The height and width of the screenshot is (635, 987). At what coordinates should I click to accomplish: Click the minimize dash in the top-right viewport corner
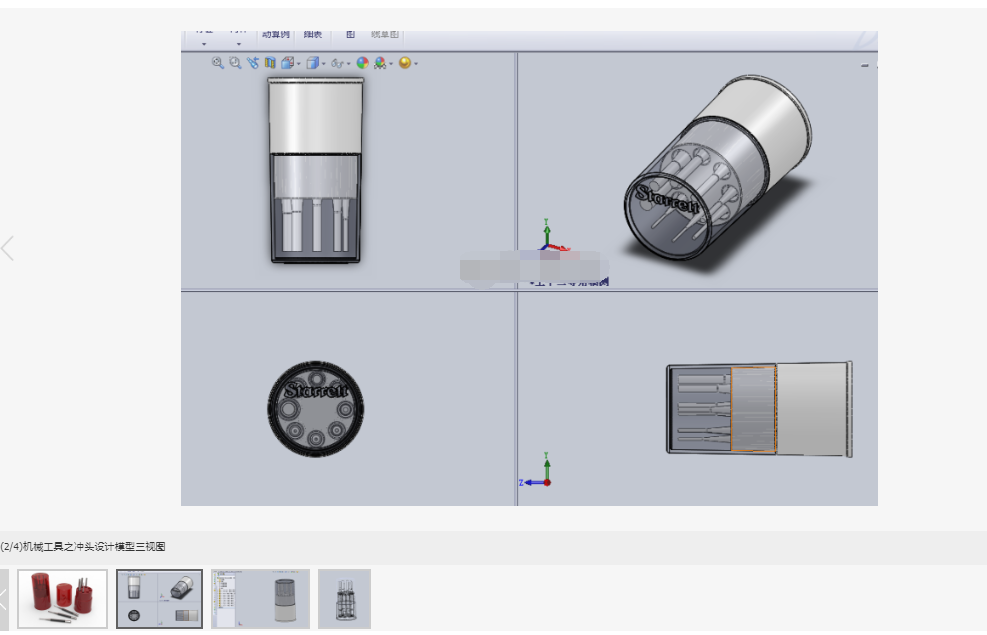click(x=865, y=65)
